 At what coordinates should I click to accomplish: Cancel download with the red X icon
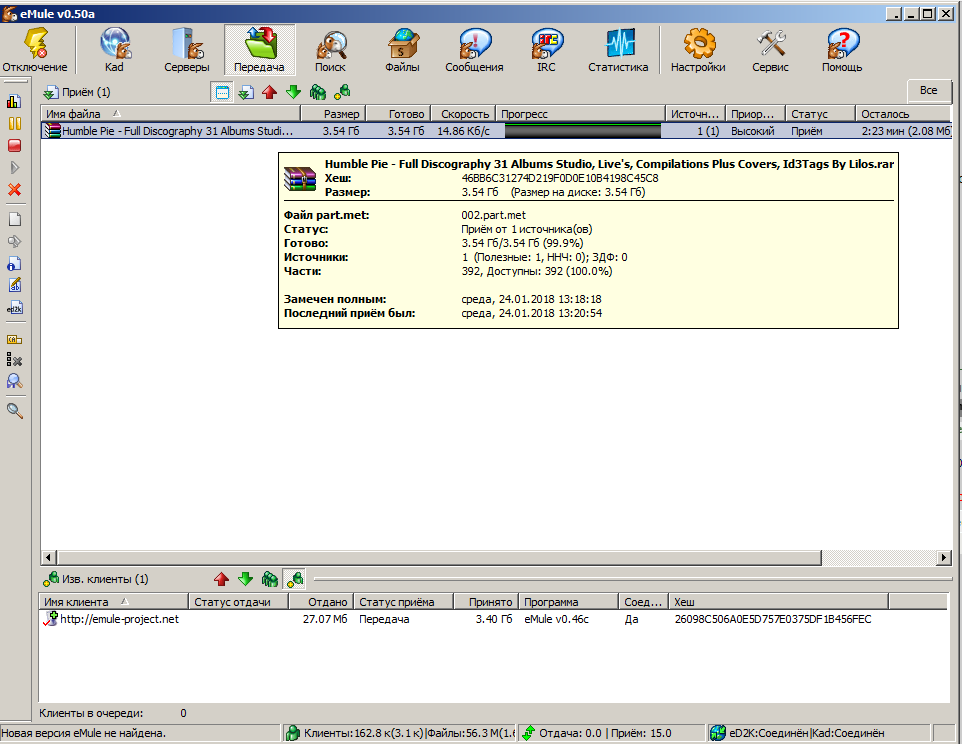(14, 190)
